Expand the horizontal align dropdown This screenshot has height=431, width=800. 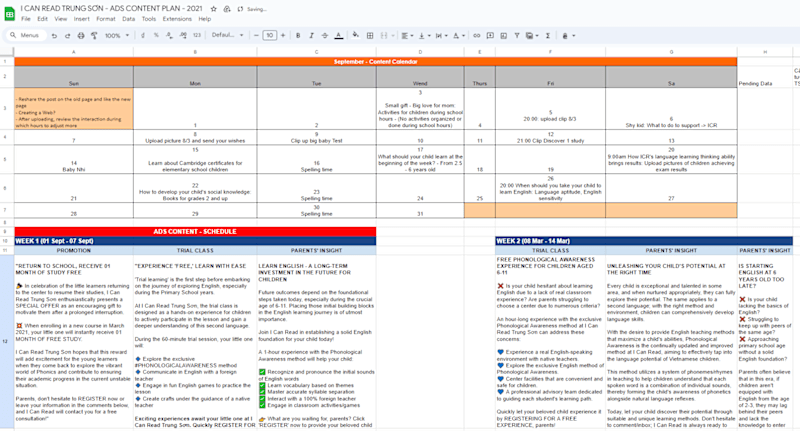click(x=407, y=36)
